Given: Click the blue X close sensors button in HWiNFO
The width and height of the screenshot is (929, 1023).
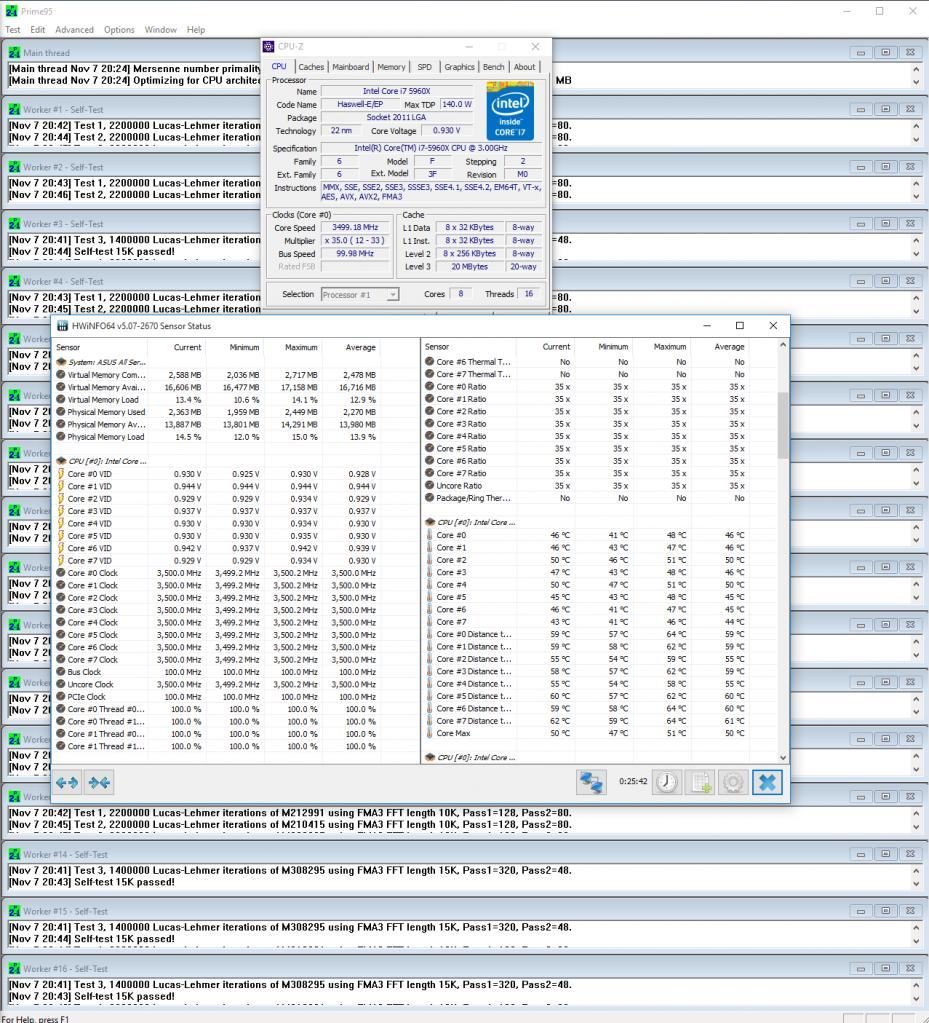Looking at the screenshot, I should [767, 782].
